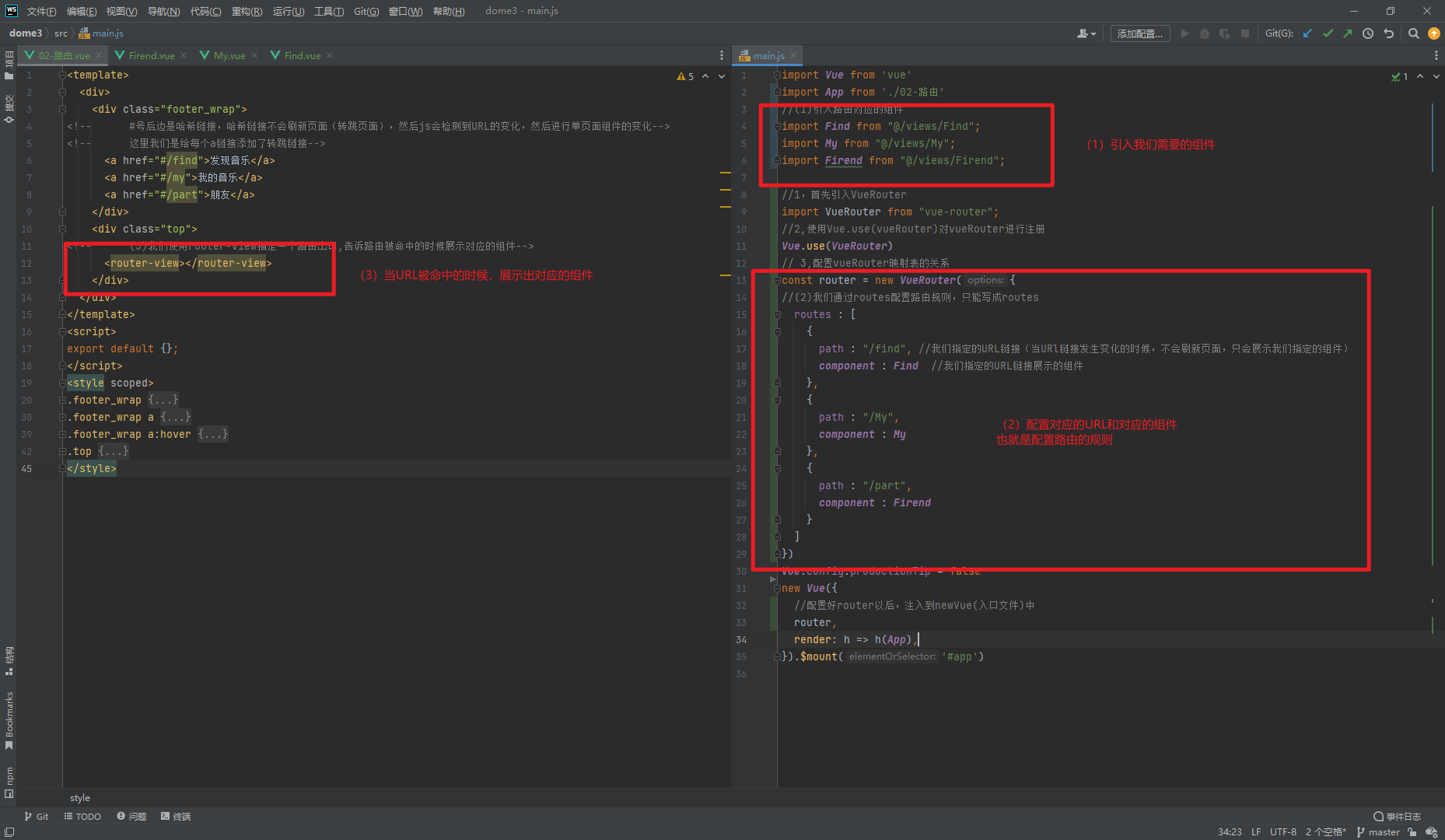Open the TODO tool window
This screenshot has width=1445, height=840.
coord(82,816)
